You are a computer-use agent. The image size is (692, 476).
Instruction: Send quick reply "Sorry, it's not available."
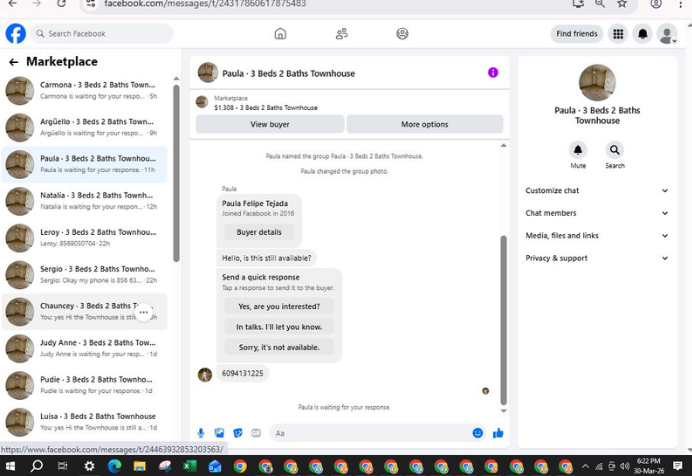coord(279,347)
